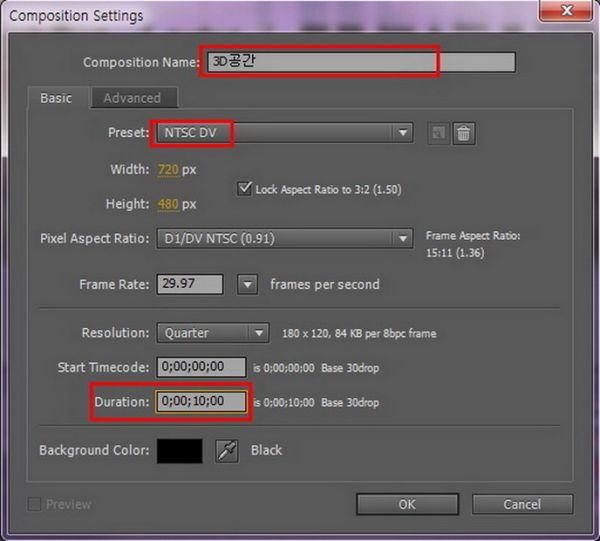Click the '15:11 (1.36)' aspect text
Screen dimensions: 600x541
click(x=455, y=253)
